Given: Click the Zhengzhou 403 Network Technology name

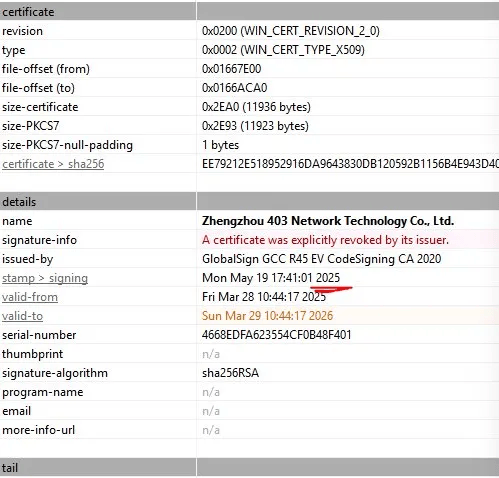Looking at the screenshot, I should 328,221.
